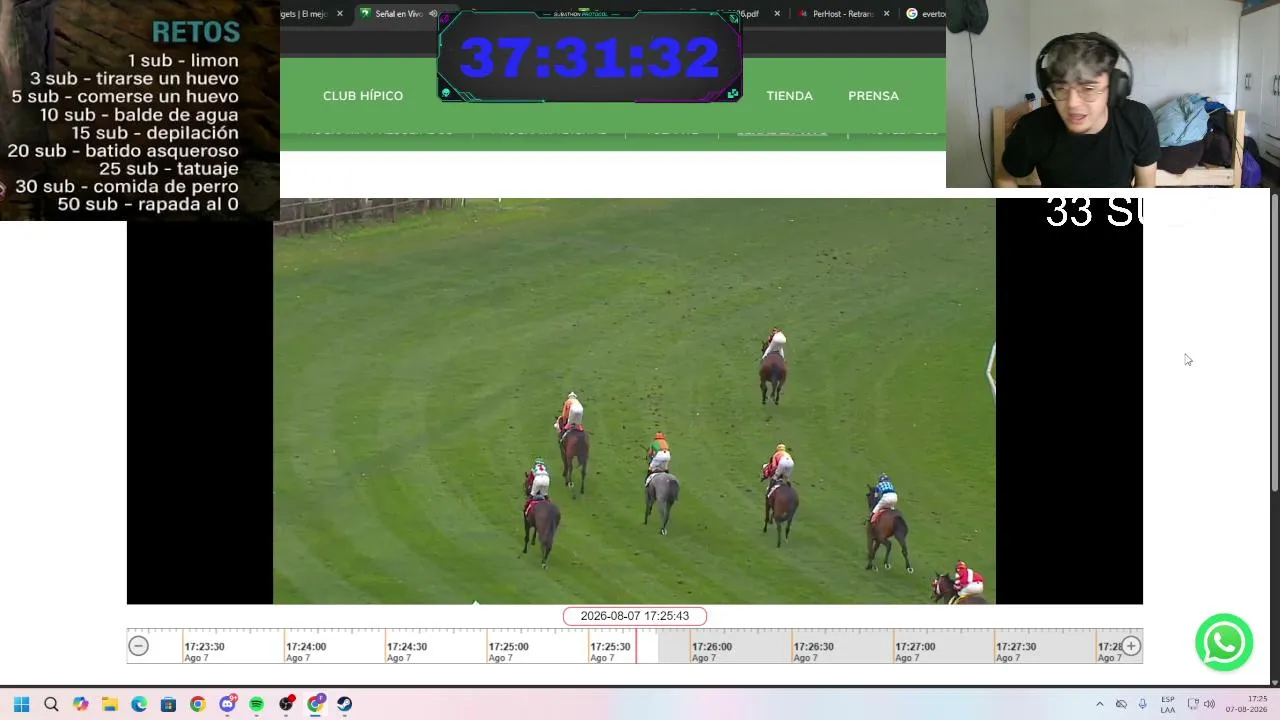Open the CLUB HÍPICO menu
Screen dimensions: 1280x720
pos(363,96)
